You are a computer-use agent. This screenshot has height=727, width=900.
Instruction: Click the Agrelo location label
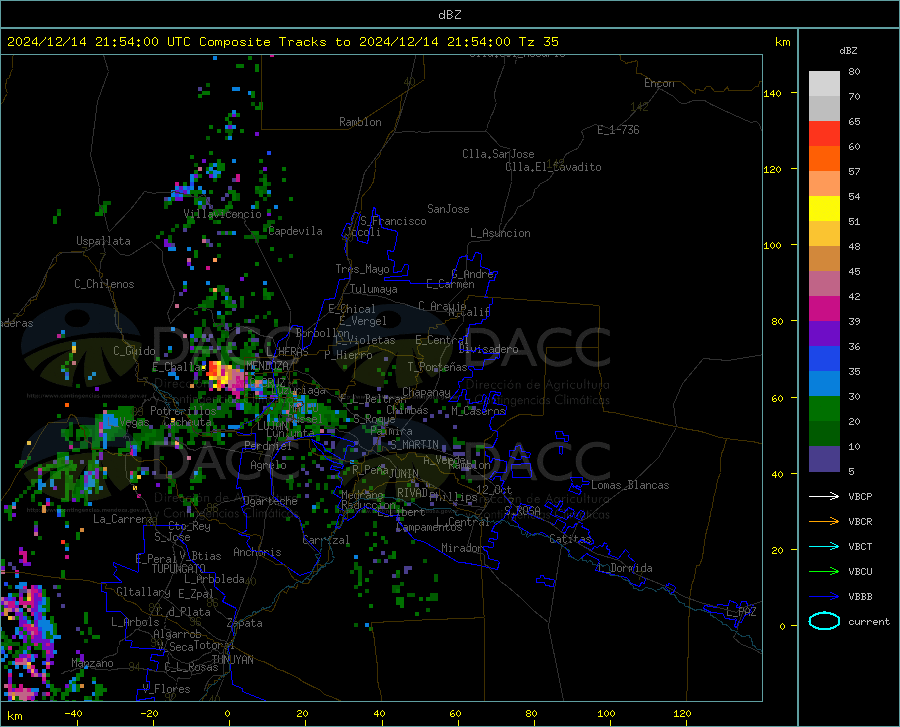pos(268,465)
